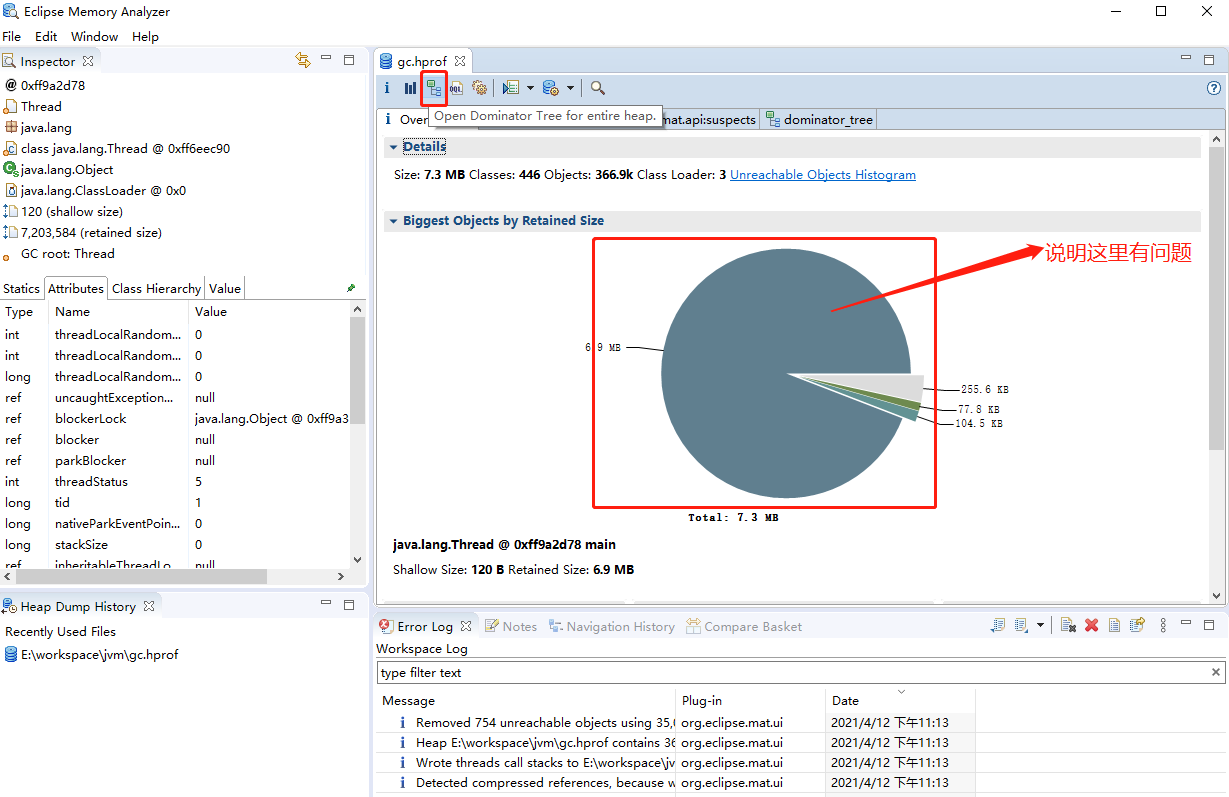
Task: Restore the log in Error Log toolbar
Action: tap(1137, 625)
